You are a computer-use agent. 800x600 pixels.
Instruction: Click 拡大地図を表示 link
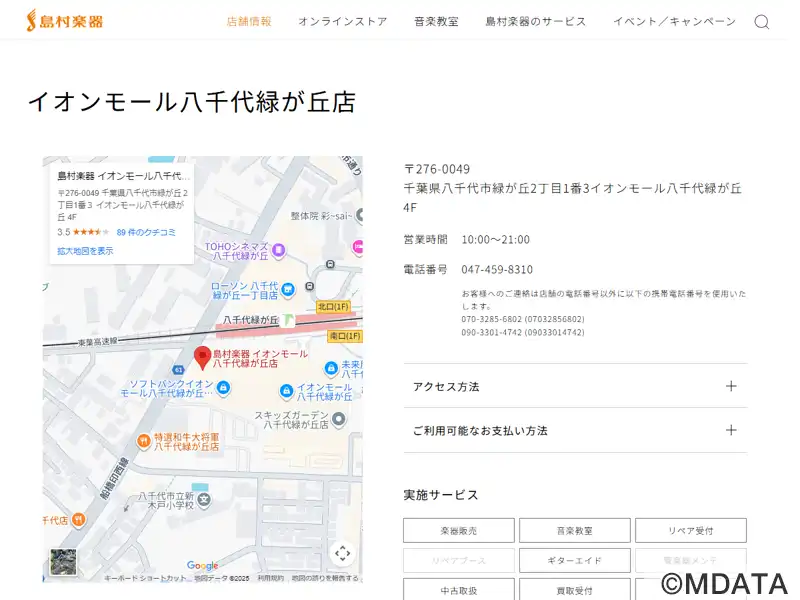pyautogui.click(x=85, y=251)
